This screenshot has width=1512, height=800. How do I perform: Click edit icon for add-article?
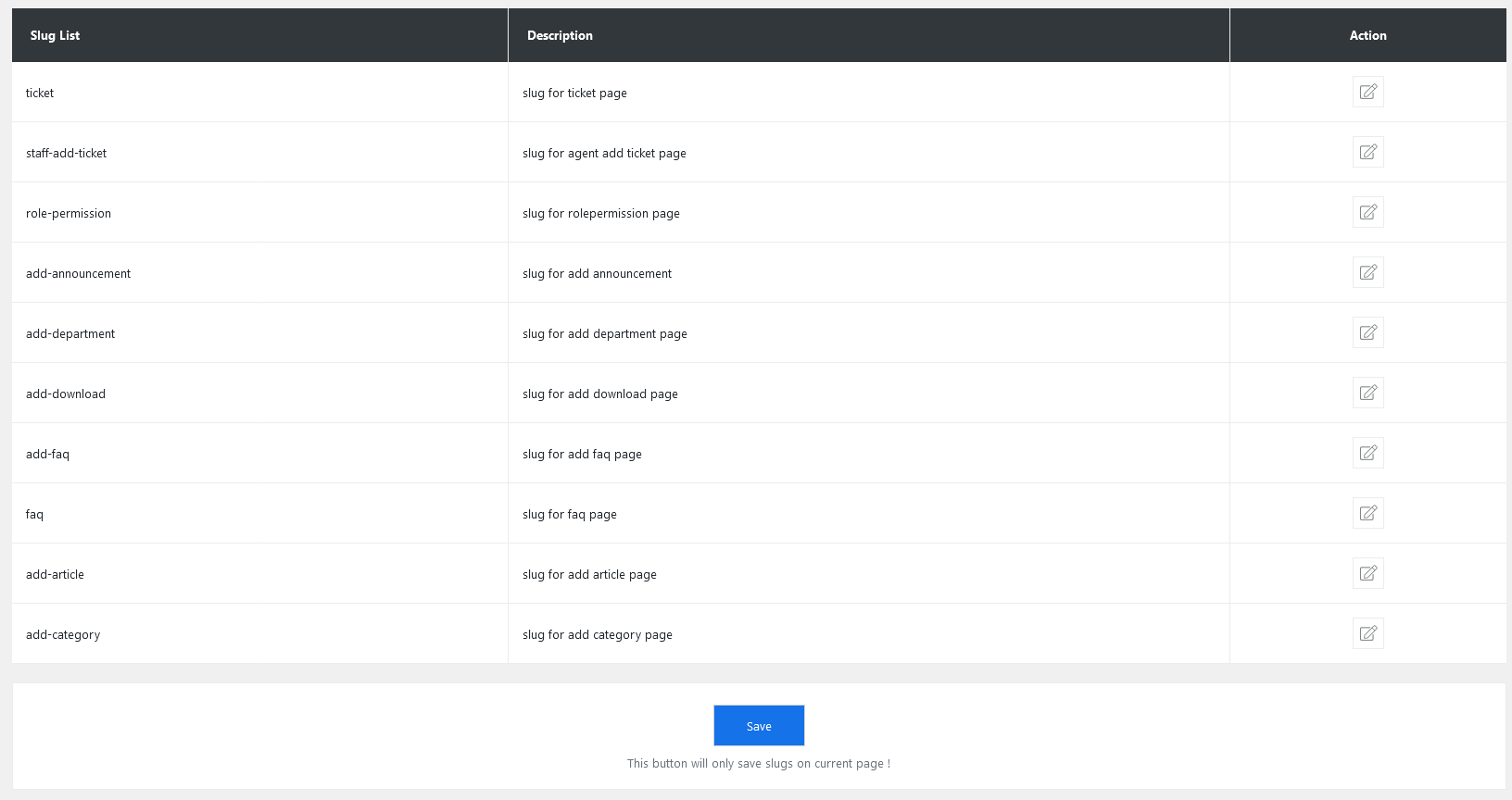click(x=1367, y=573)
